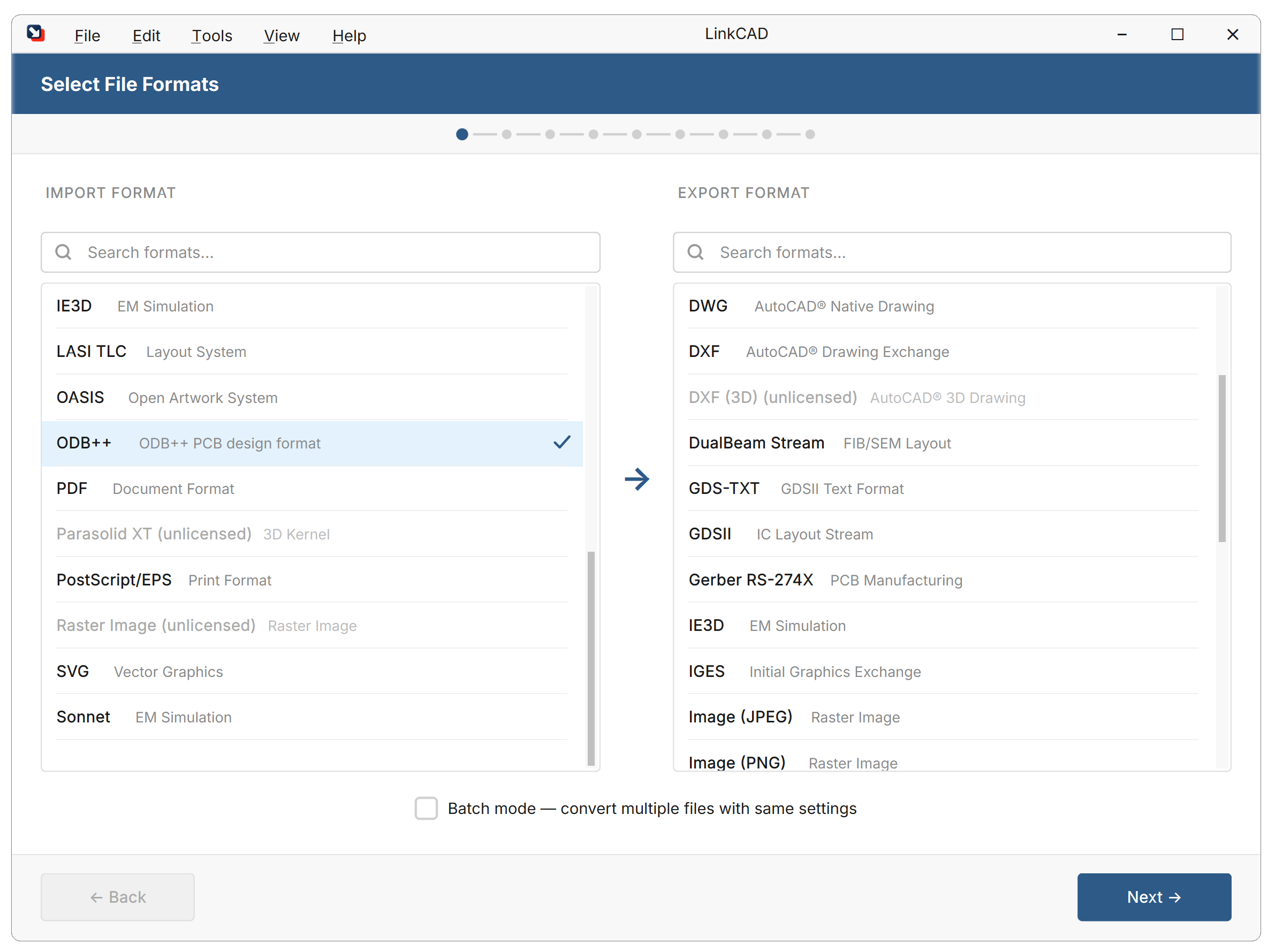Select Image (PNG) export format
This screenshot has width=1268, height=952.
944,756
